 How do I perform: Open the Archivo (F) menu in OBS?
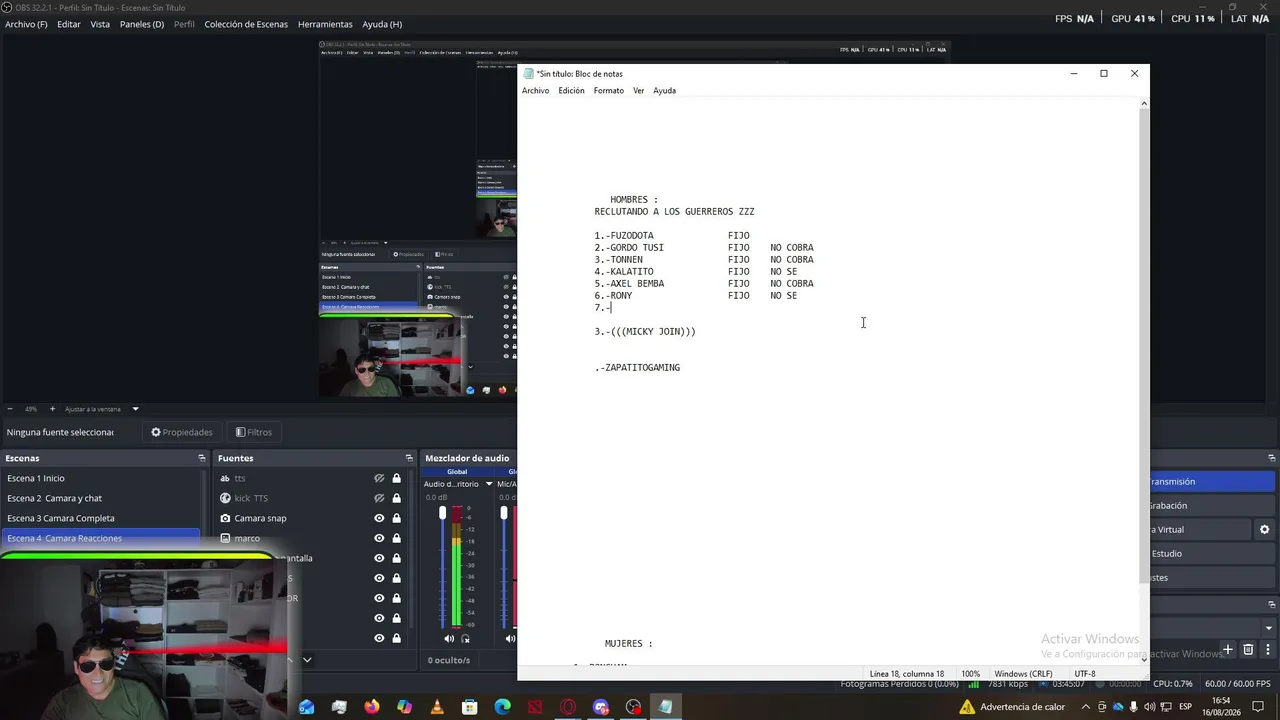(26, 24)
